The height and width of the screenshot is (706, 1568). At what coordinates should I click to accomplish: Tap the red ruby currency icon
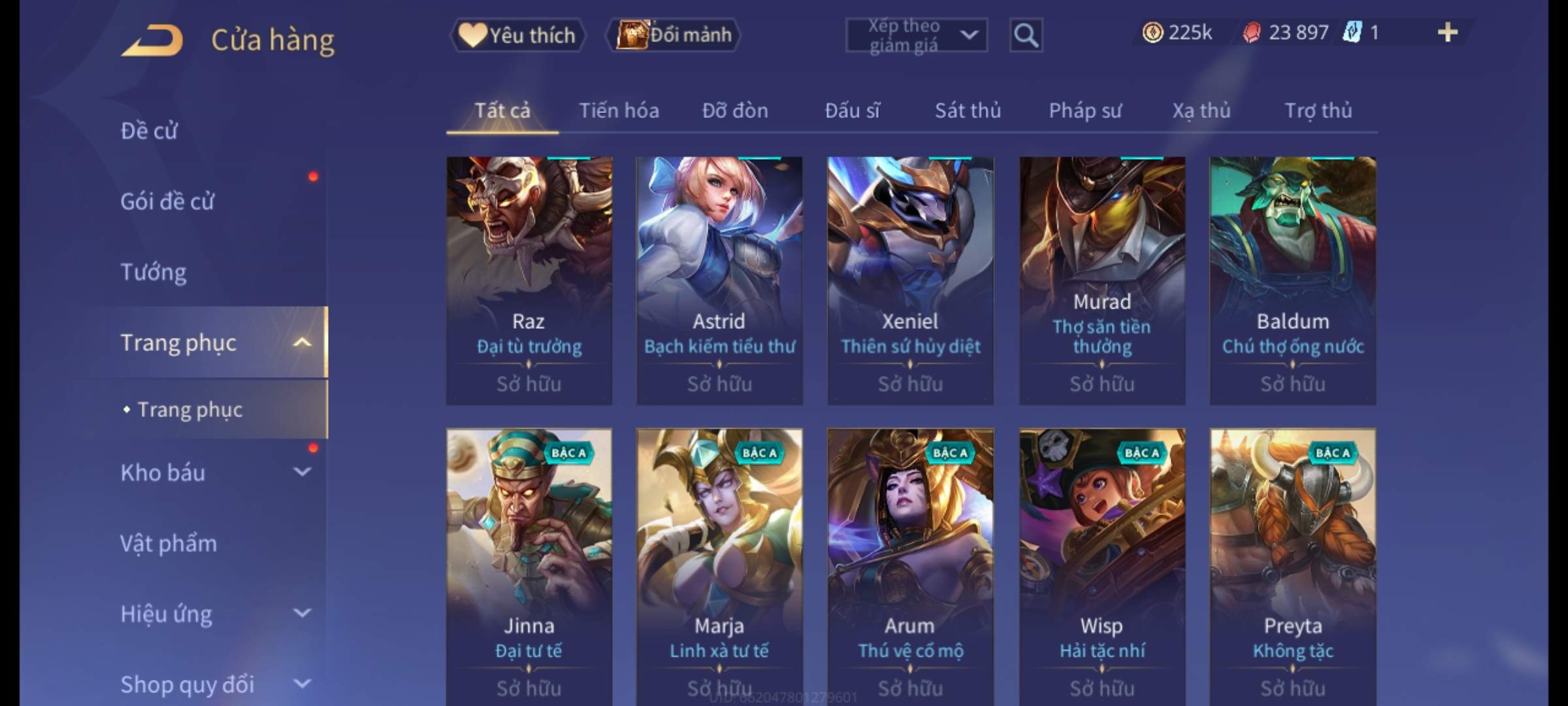tap(1252, 33)
